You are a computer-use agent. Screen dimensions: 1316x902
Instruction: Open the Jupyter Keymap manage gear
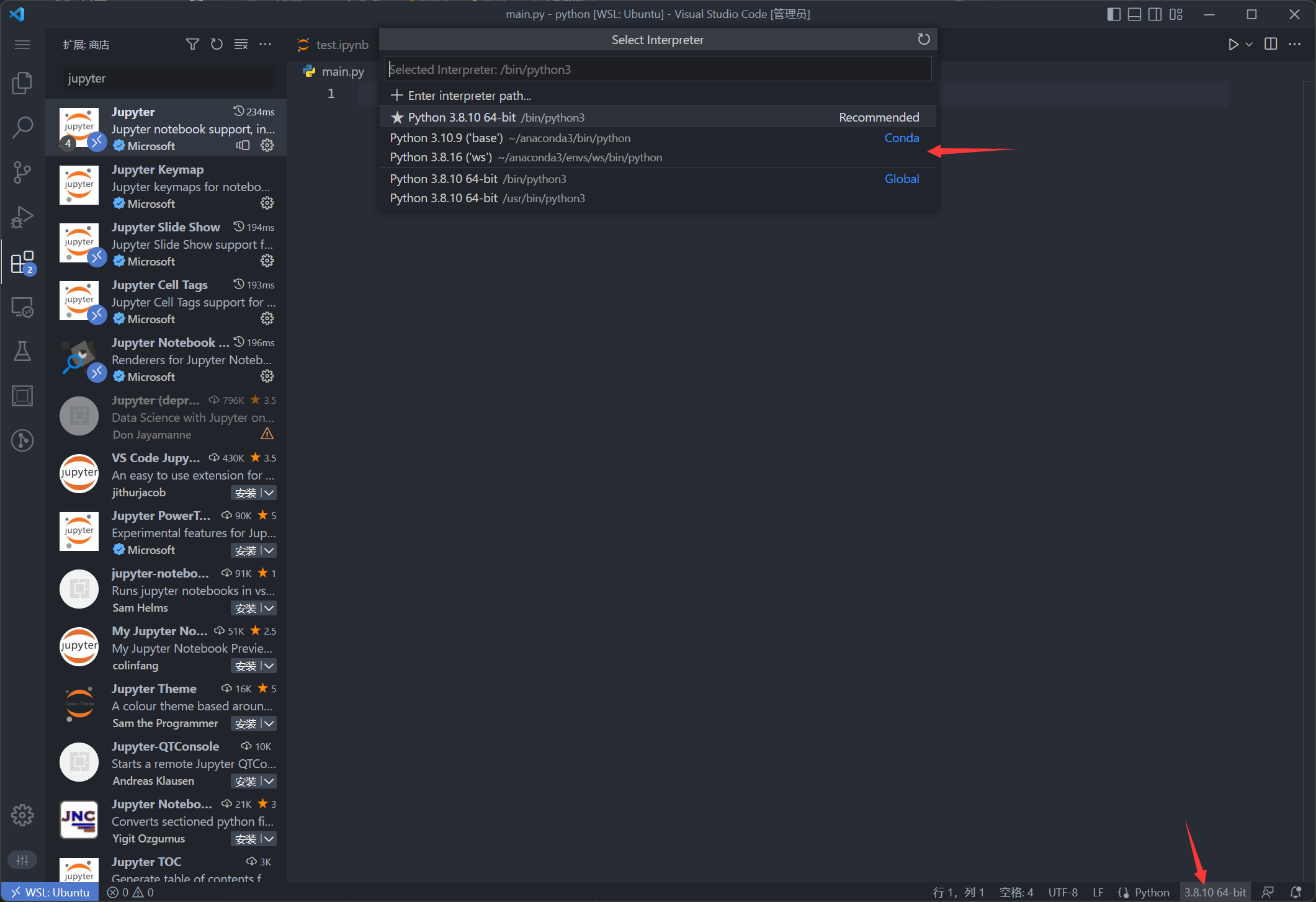pyautogui.click(x=267, y=203)
